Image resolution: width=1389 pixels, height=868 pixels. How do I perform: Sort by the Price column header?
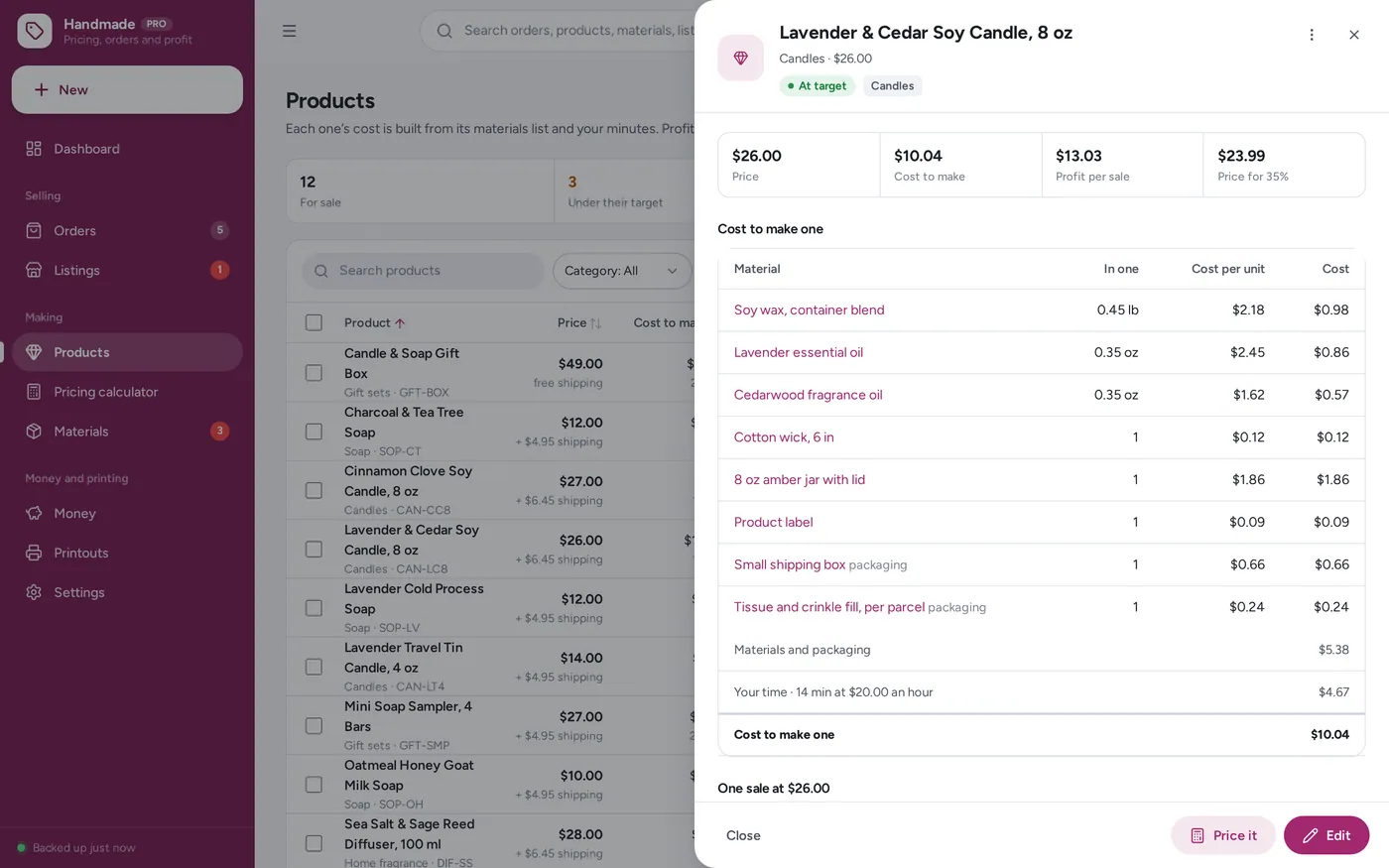[x=579, y=322]
